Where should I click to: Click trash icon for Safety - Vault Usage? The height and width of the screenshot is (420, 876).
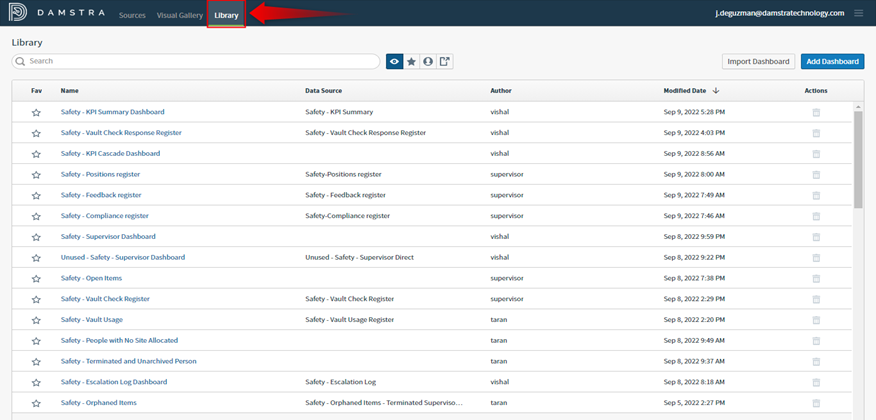click(x=816, y=320)
